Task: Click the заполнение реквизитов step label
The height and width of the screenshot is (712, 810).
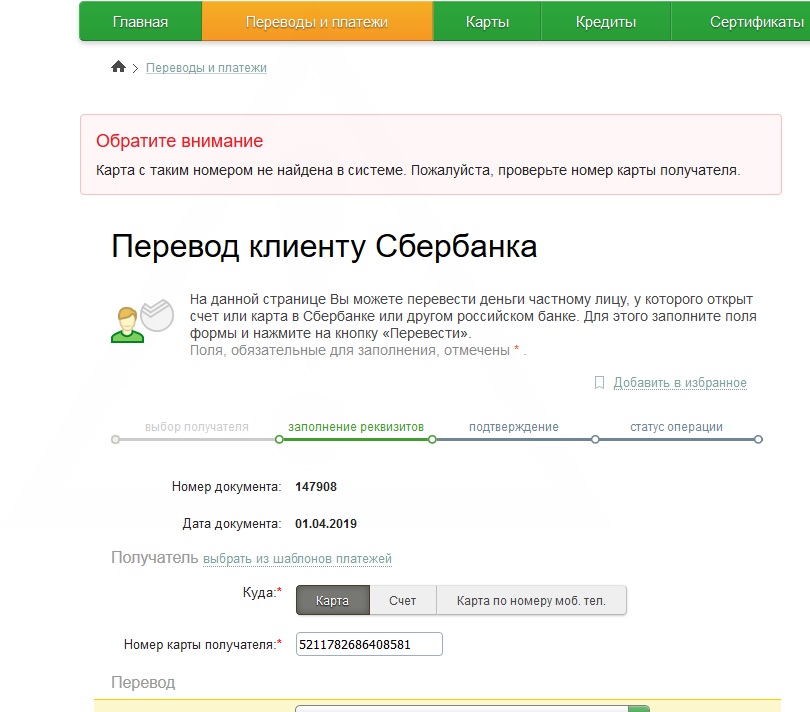Action: [x=356, y=427]
